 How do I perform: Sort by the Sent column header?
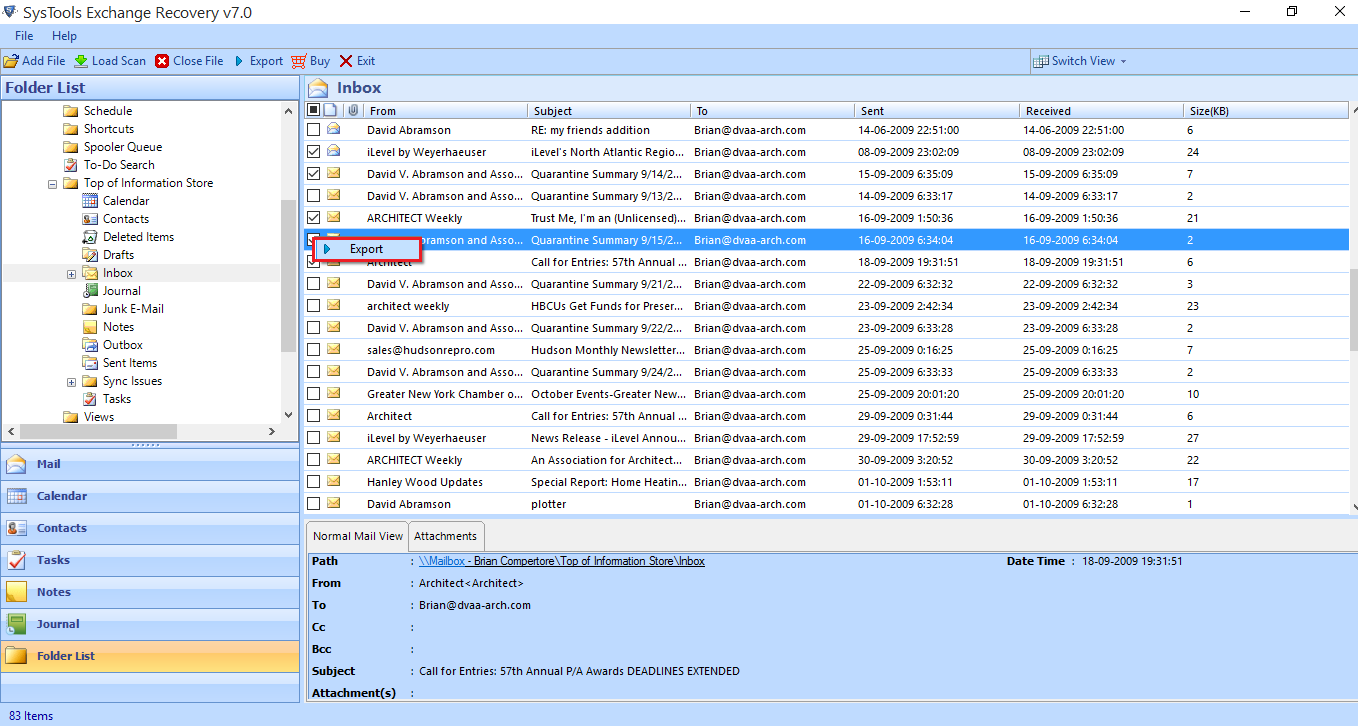[x=937, y=111]
